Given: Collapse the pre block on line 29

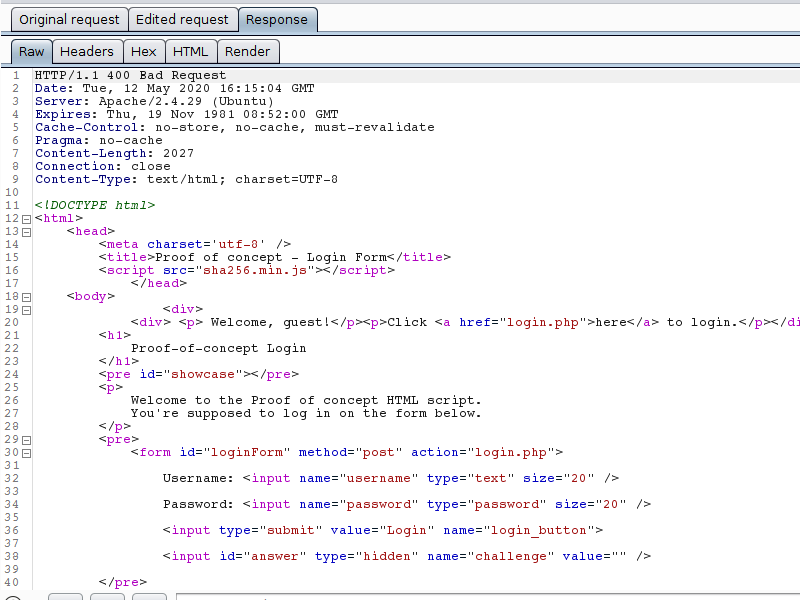Looking at the screenshot, I should 26,440.
